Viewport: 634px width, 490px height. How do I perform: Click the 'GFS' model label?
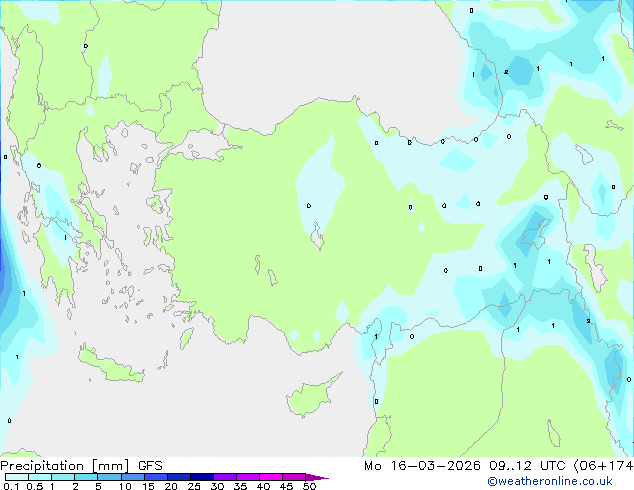click(150, 466)
